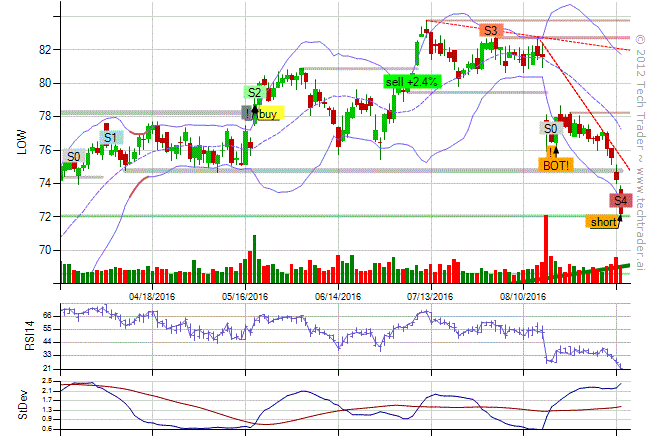
Task: Select the 08/10/2016 date label
Action: click(x=523, y=296)
